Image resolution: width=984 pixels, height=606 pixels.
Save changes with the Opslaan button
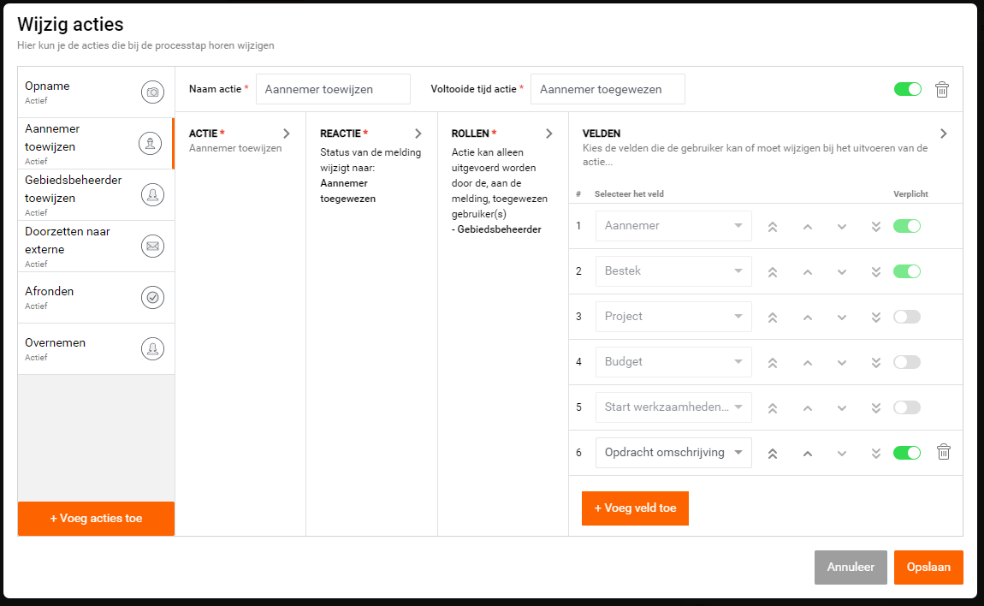coord(928,567)
